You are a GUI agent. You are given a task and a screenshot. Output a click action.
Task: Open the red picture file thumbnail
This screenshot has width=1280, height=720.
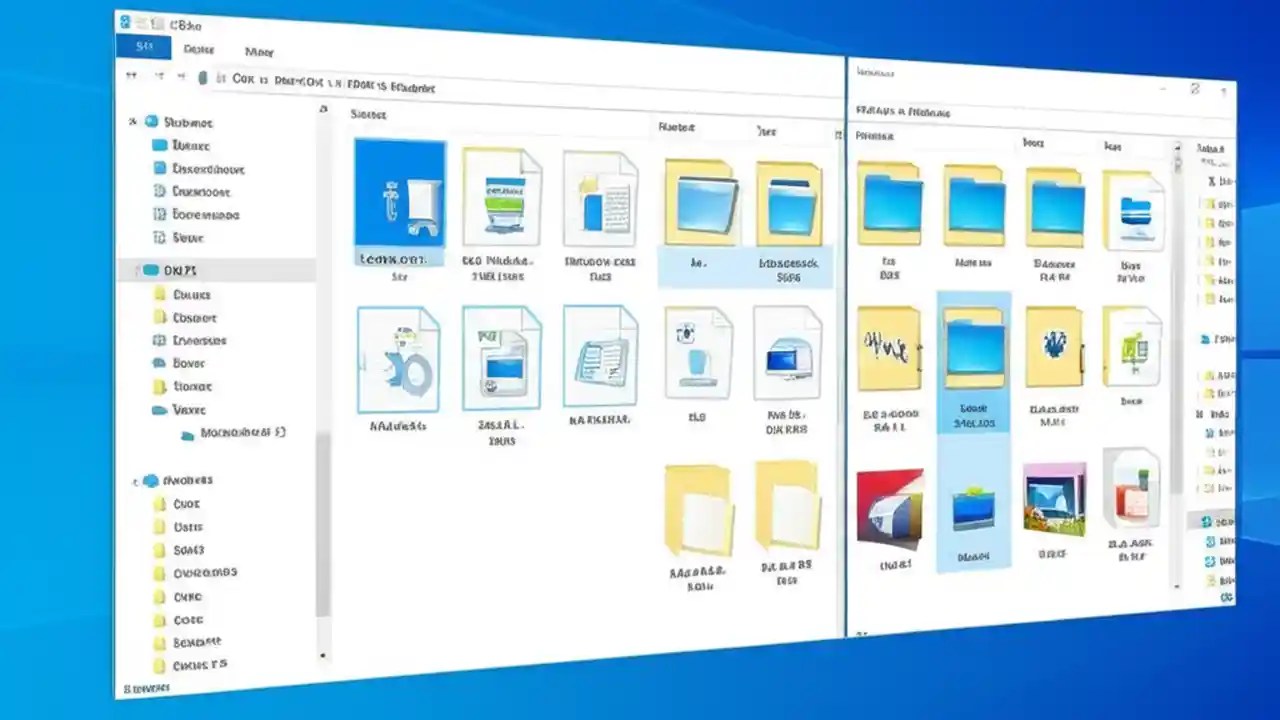pyautogui.click(x=890, y=505)
